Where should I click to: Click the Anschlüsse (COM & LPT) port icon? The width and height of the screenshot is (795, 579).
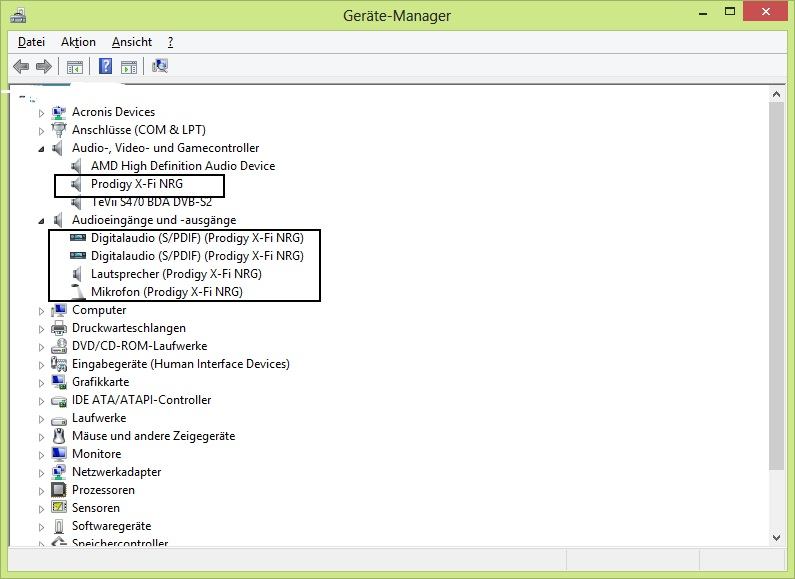(59, 130)
